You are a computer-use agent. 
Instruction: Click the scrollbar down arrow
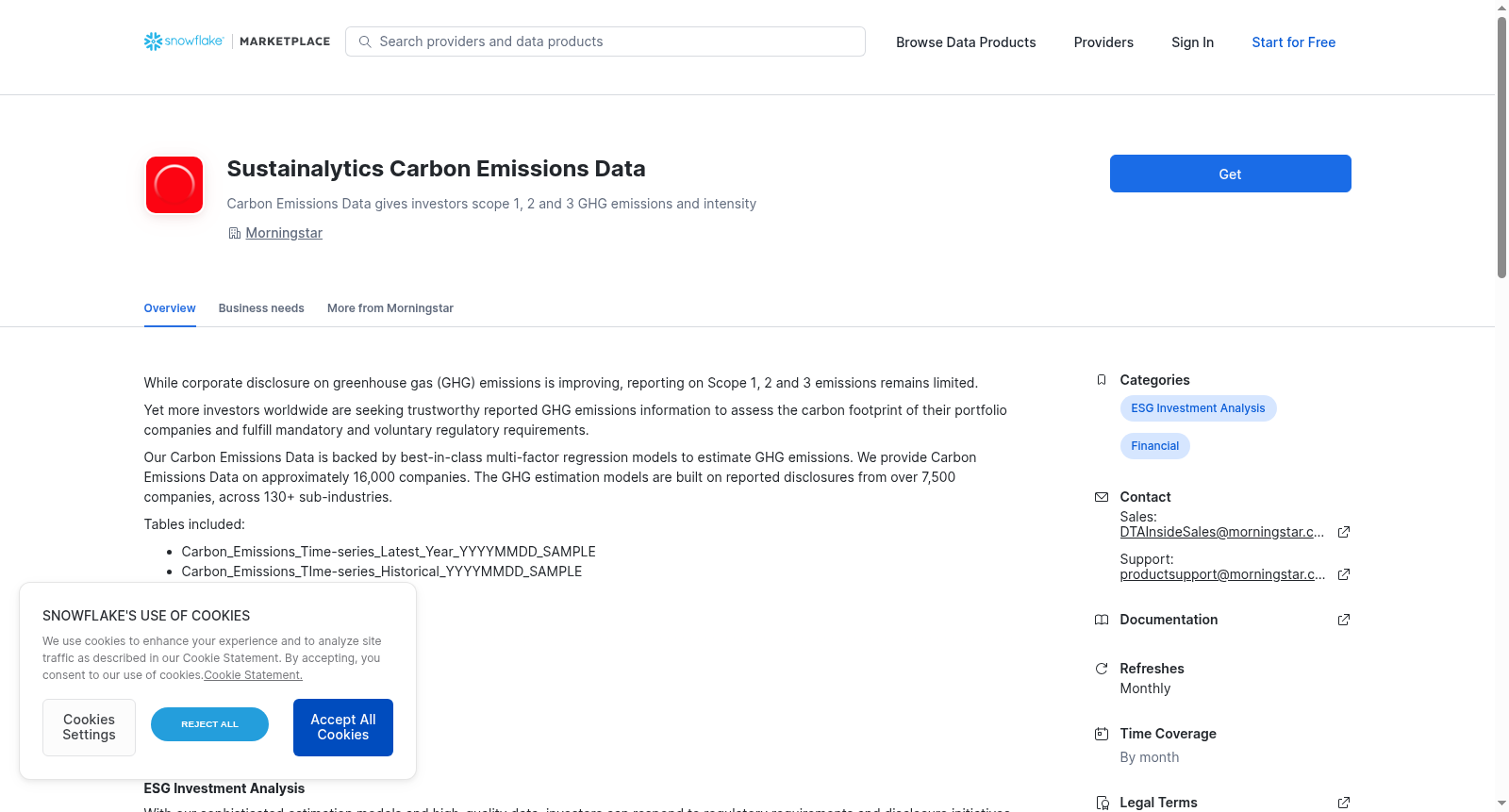coord(1501,804)
